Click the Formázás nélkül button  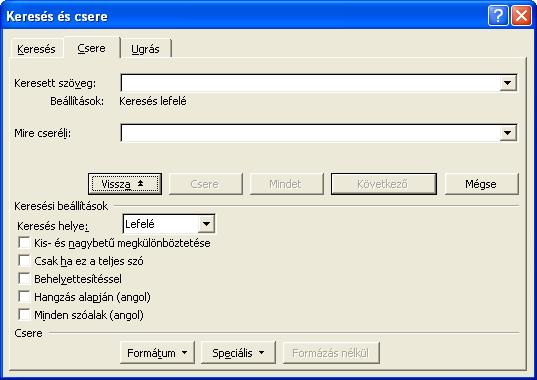coord(331,353)
